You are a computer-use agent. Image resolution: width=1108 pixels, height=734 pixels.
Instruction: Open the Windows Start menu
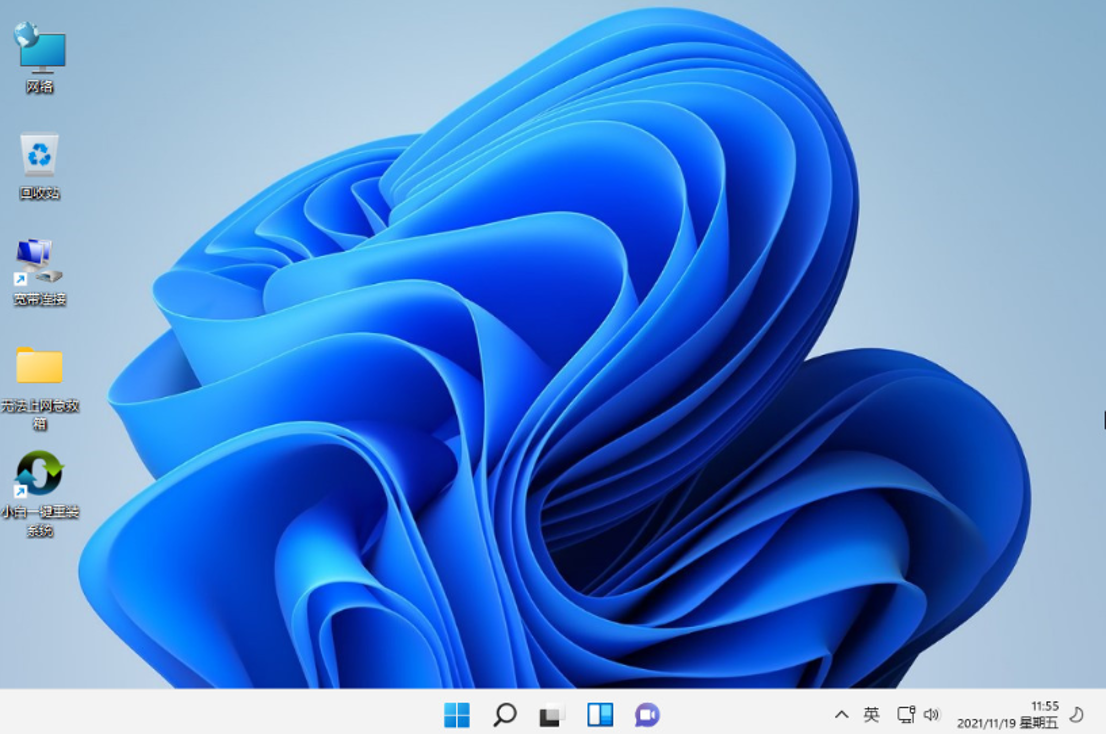point(456,715)
